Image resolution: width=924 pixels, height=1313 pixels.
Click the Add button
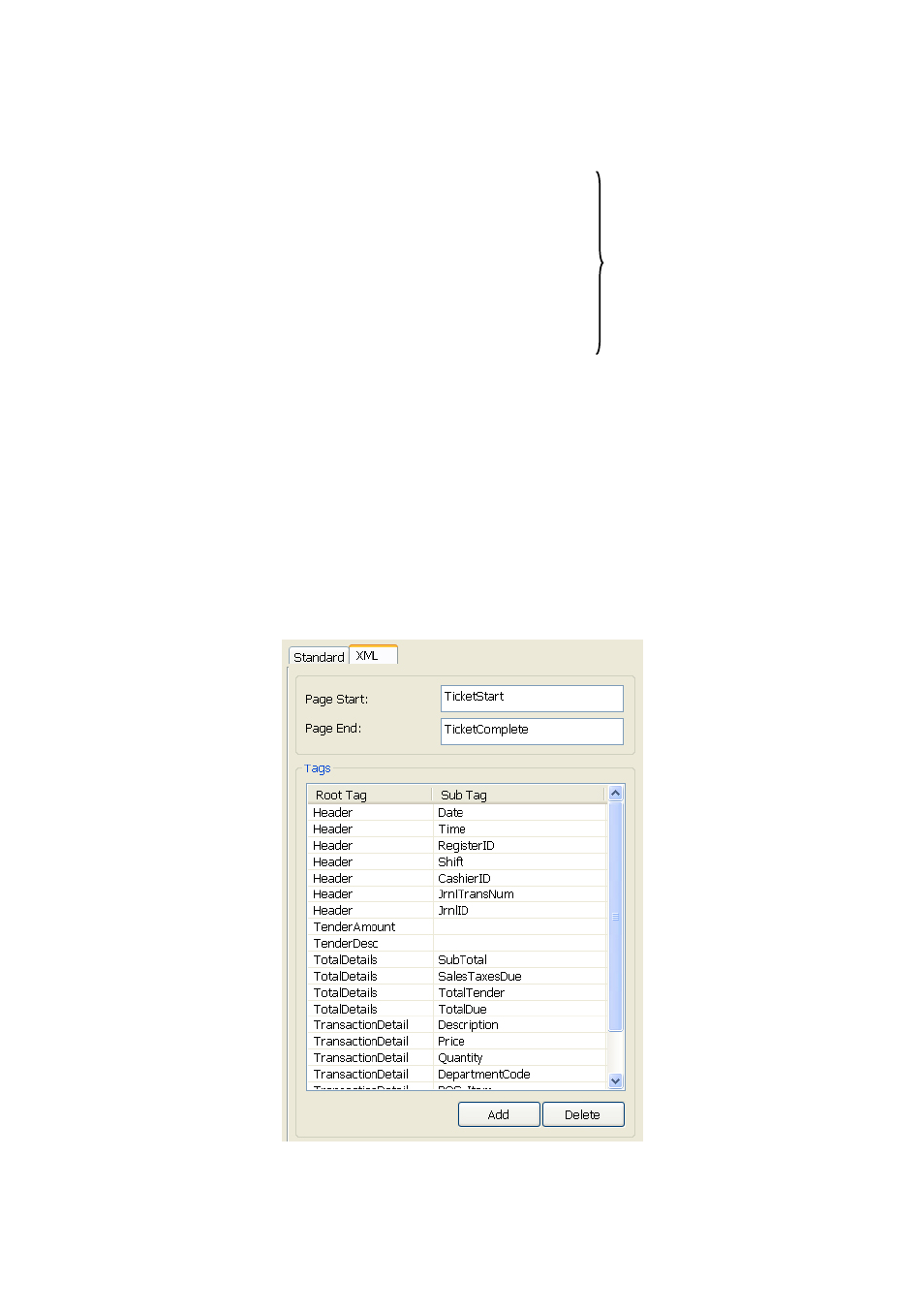coord(499,1114)
